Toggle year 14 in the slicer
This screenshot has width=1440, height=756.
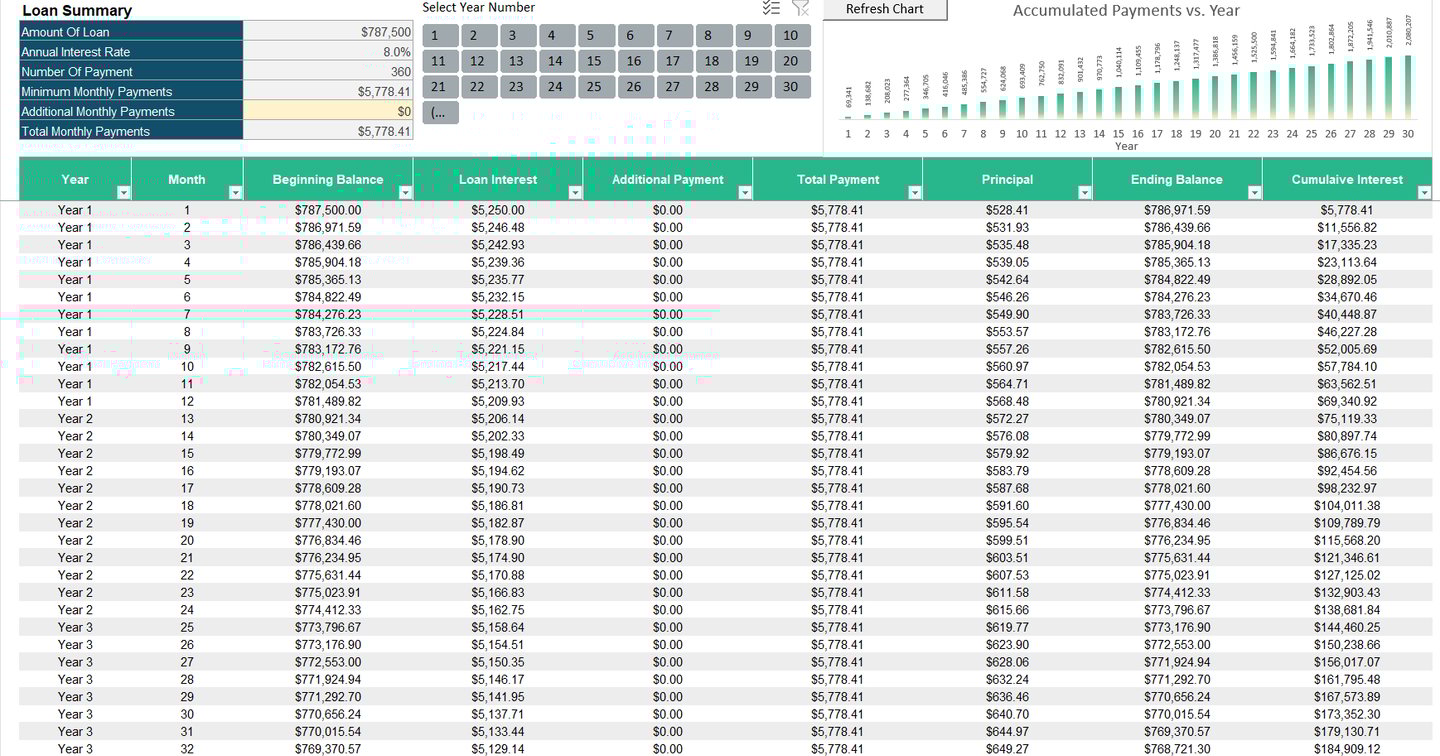[x=556, y=60]
